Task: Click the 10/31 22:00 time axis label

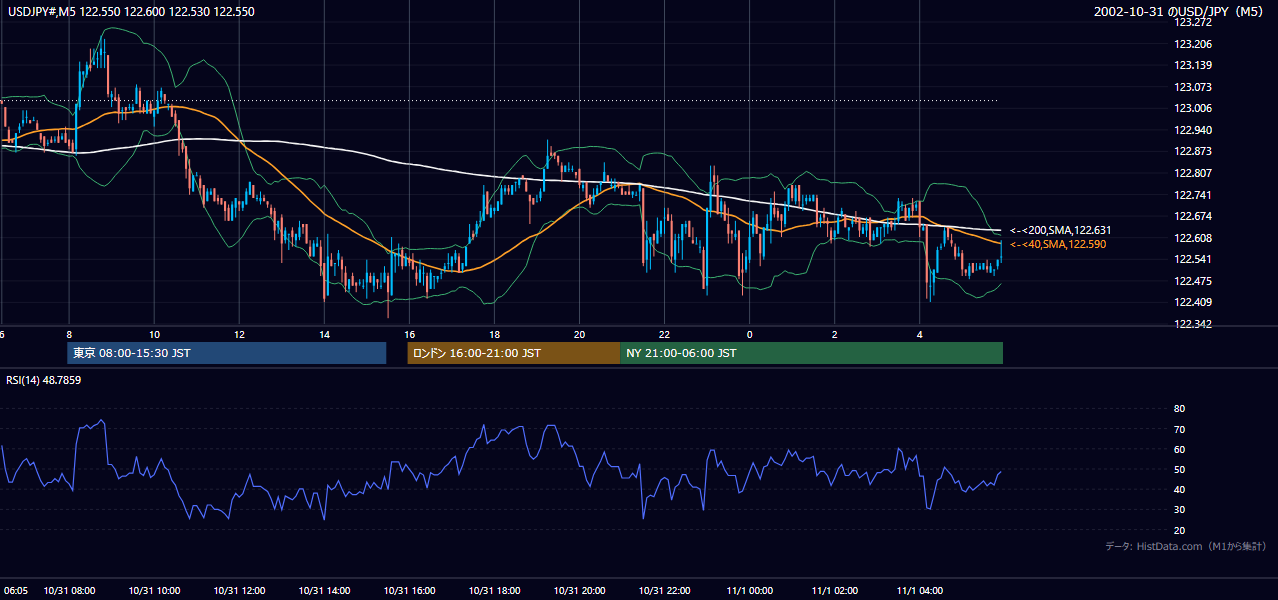Action: [664, 591]
